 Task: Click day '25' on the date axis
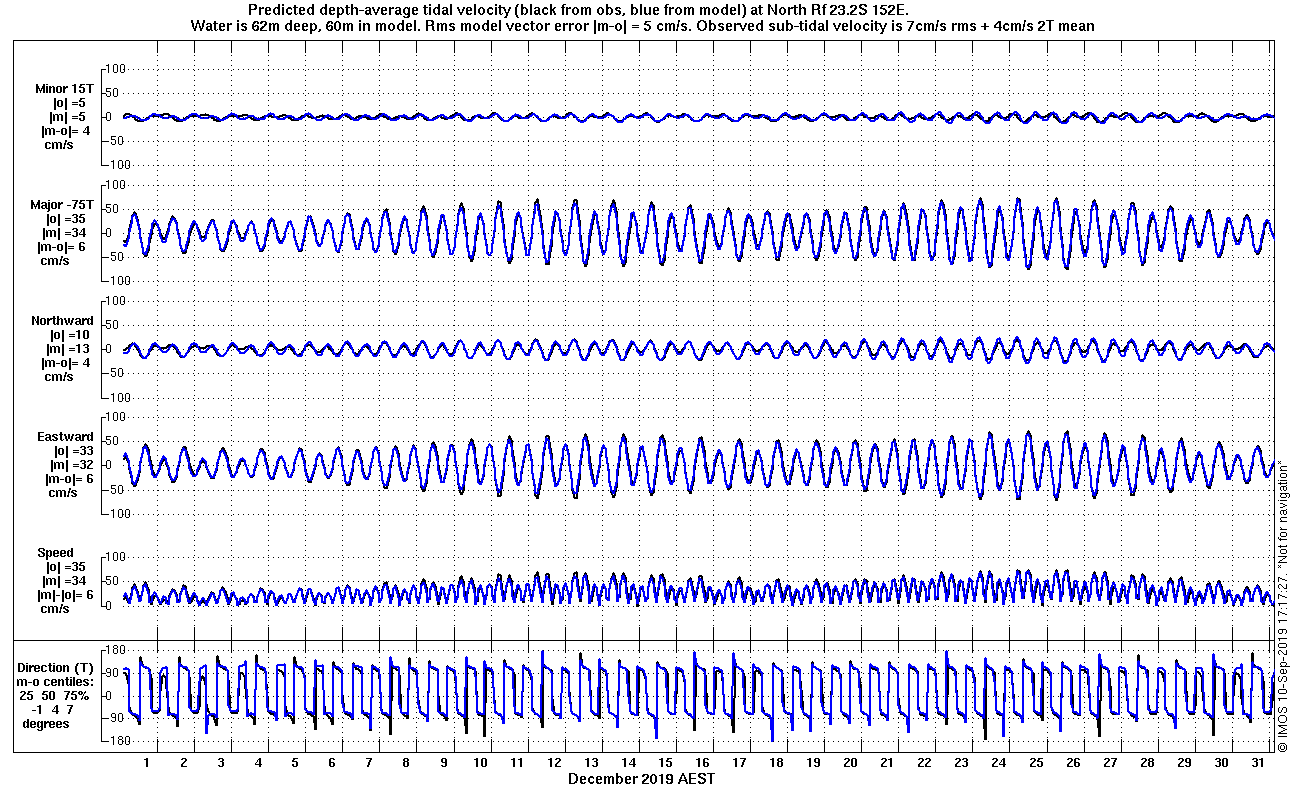1035,763
